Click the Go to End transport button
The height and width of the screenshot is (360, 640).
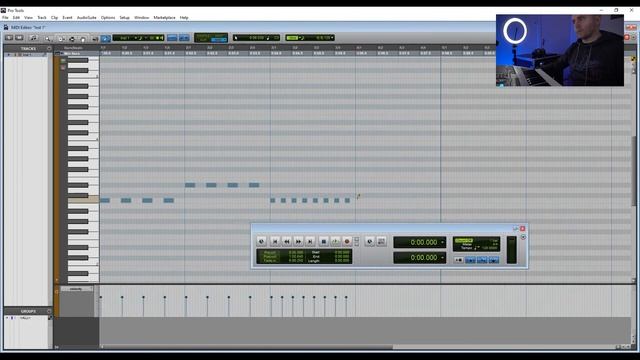click(x=310, y=242)
